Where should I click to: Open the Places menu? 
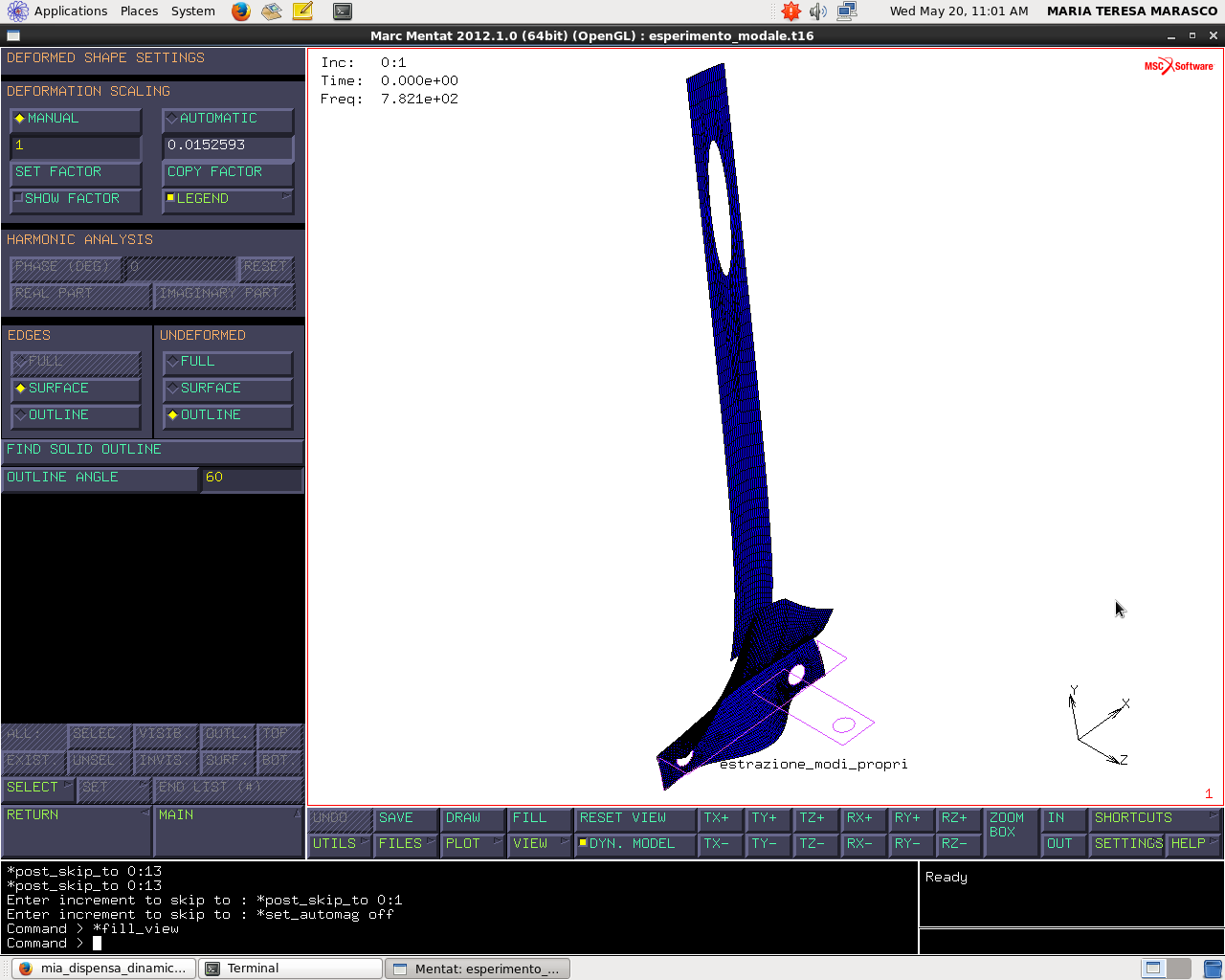point(140,11)
